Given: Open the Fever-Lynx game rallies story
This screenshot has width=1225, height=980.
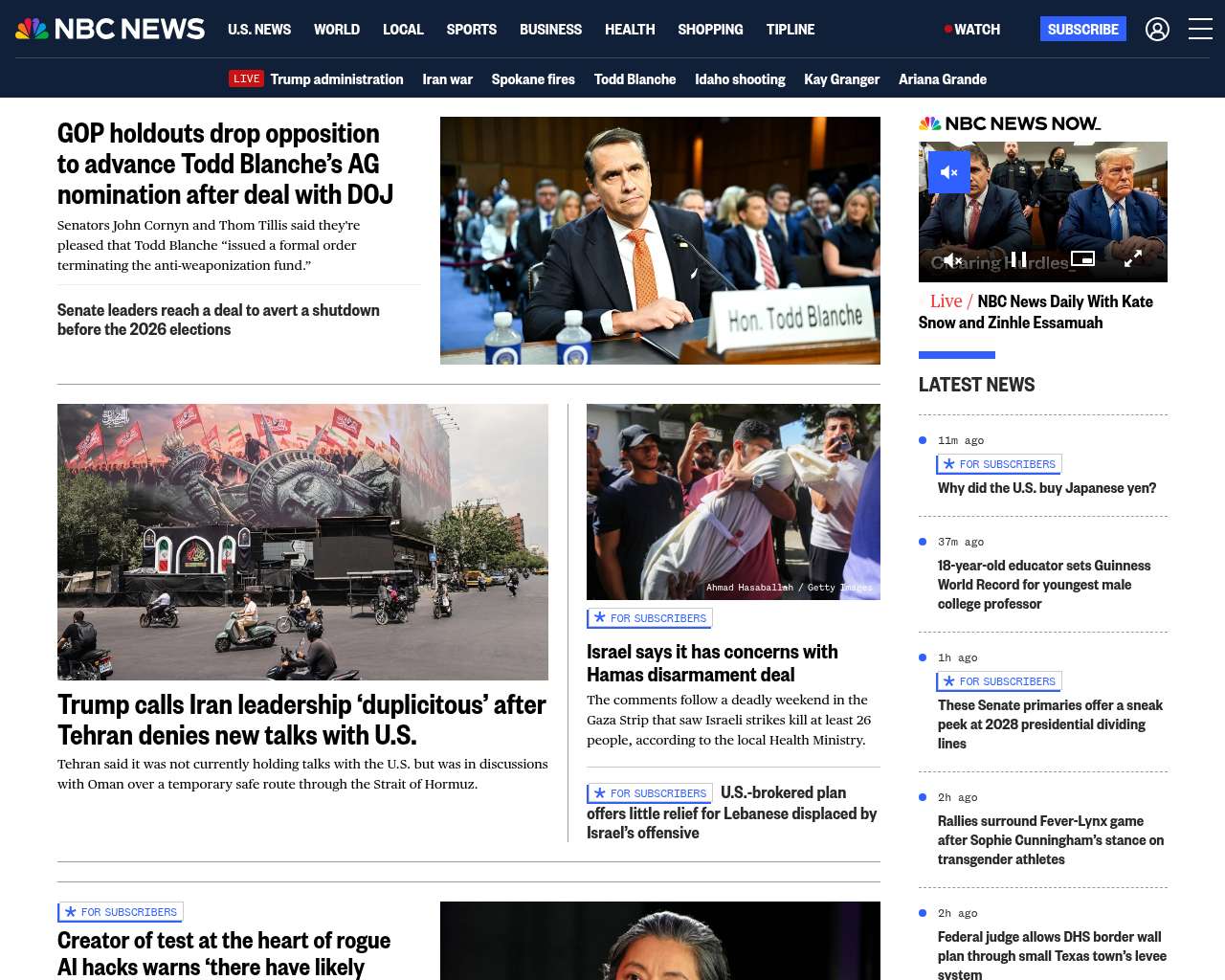Looking at the screenshot, I should tap(1051, 840).
